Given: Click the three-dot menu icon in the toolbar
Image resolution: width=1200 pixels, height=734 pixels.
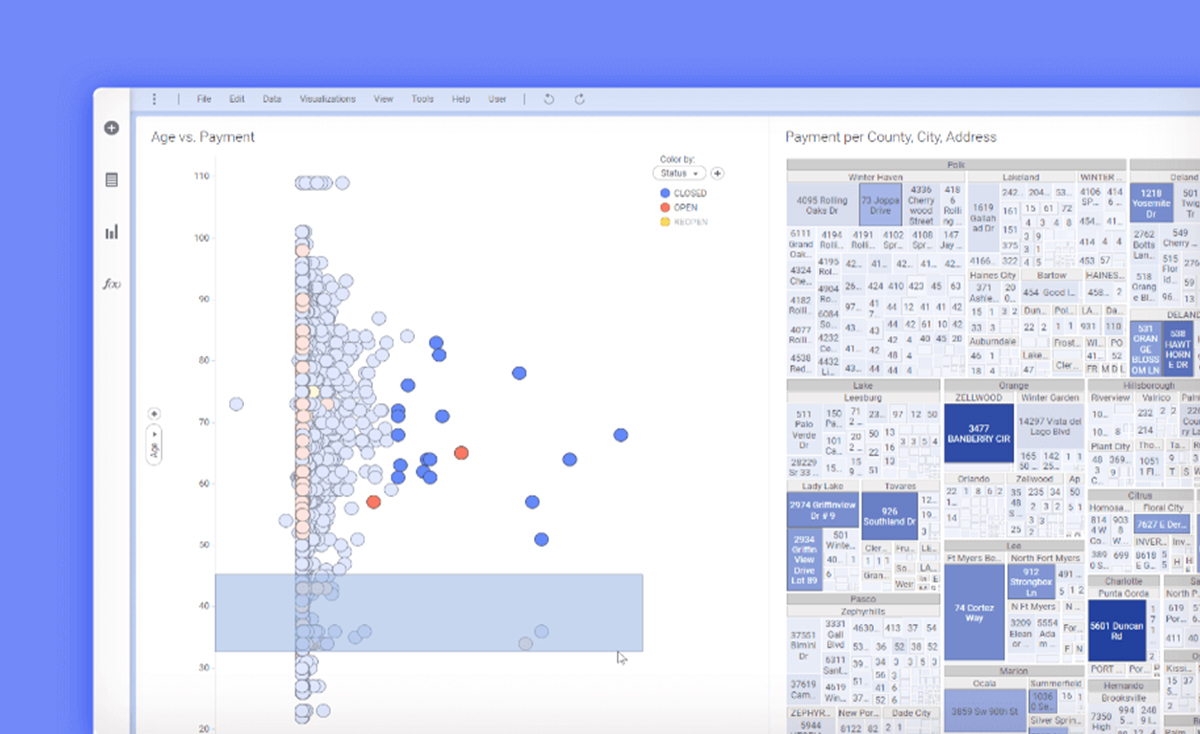Looking at the screenshot, I should click(x=154, y=99).
